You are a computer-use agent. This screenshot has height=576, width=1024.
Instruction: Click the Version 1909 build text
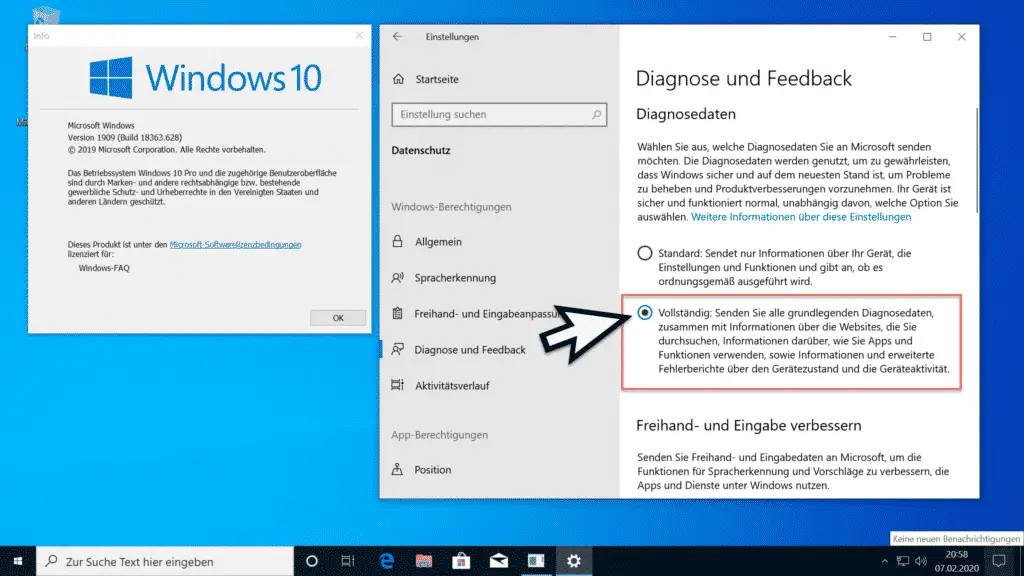tap(125, 137)
